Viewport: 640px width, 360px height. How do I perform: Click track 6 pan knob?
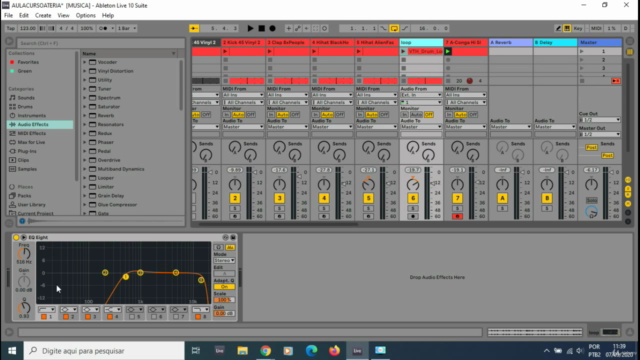[x=413, y=184]
